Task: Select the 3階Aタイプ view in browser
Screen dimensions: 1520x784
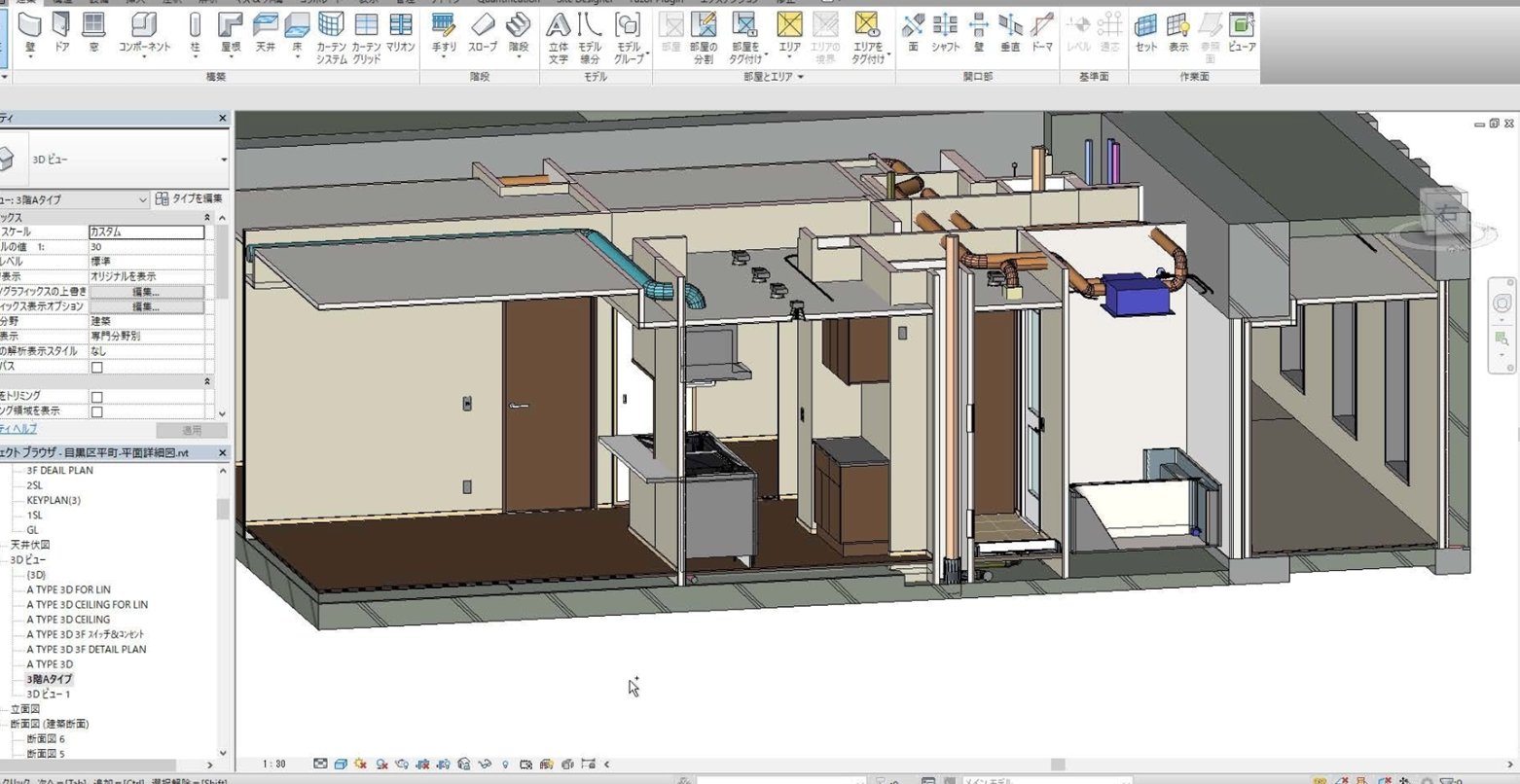Action: pyautogui.click(x=50, y=679)
